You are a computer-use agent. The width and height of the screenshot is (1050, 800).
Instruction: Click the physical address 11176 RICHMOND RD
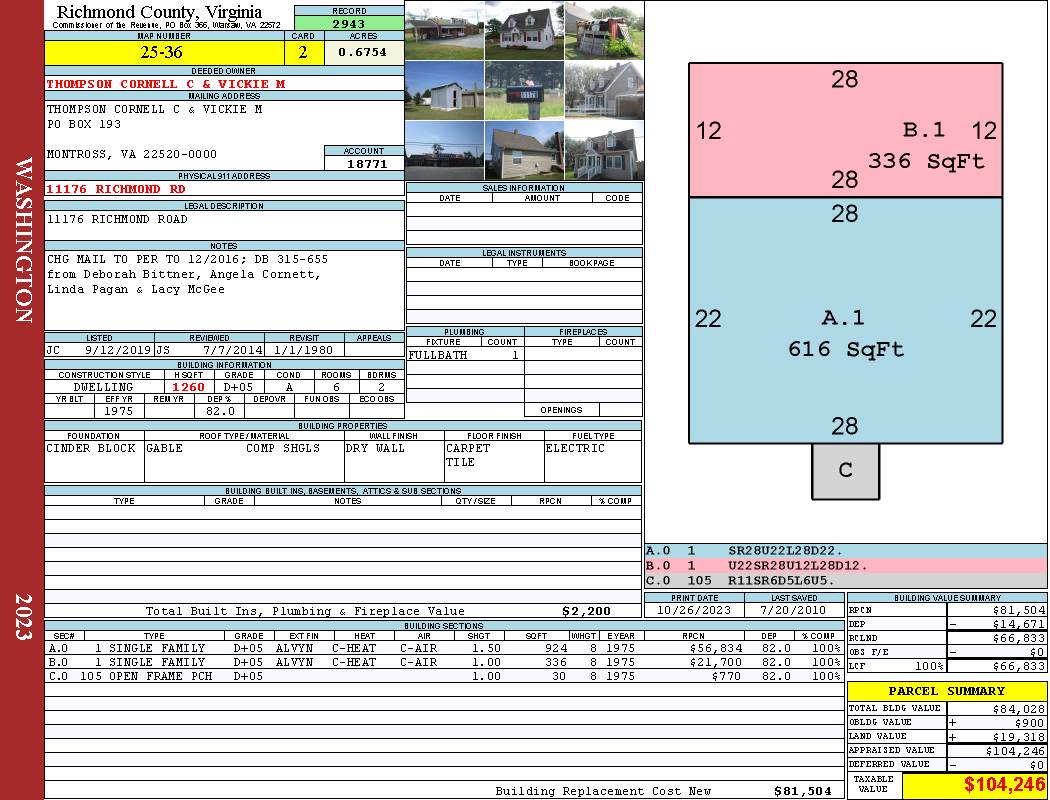click(x=116, y=188)
